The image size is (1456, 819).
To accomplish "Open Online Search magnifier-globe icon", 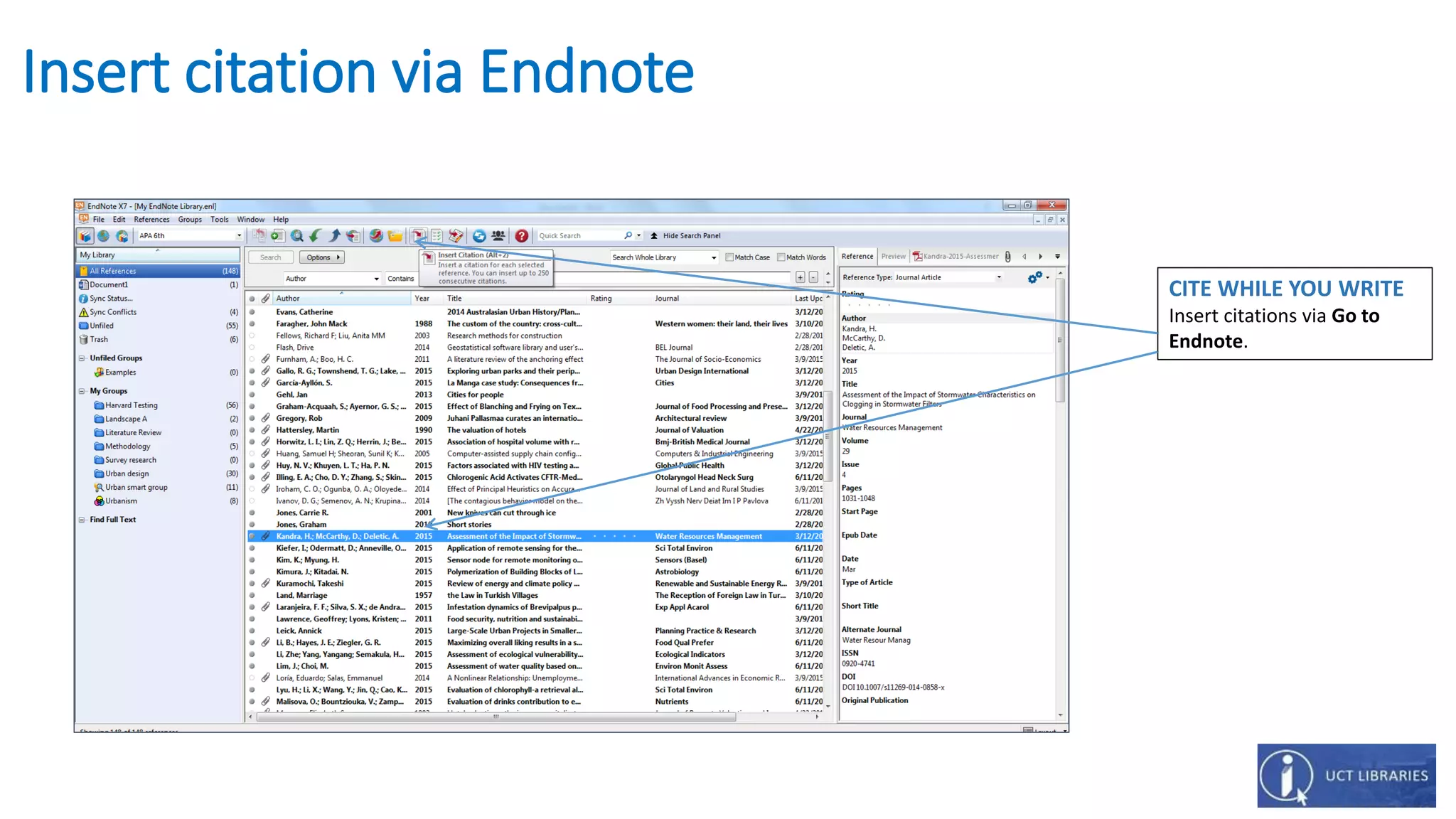I will pyautogui.click(x=297, y=236).
